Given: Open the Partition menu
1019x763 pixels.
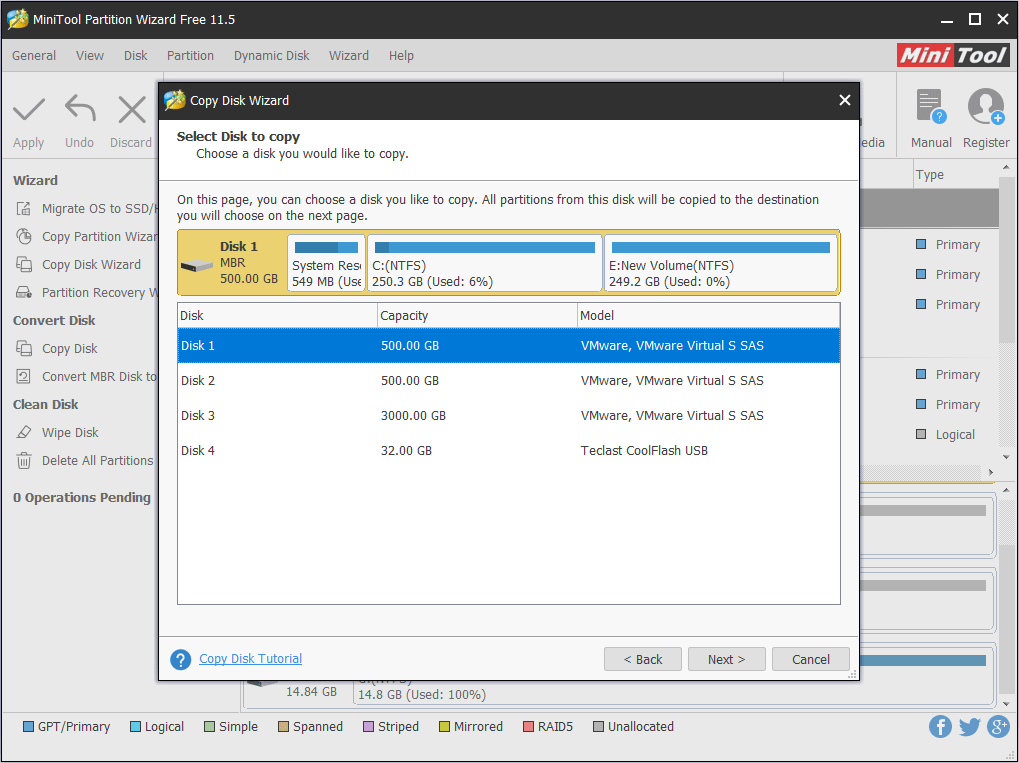Looking at the screenshot, I should pyautogui.click(x=190, y=56).
